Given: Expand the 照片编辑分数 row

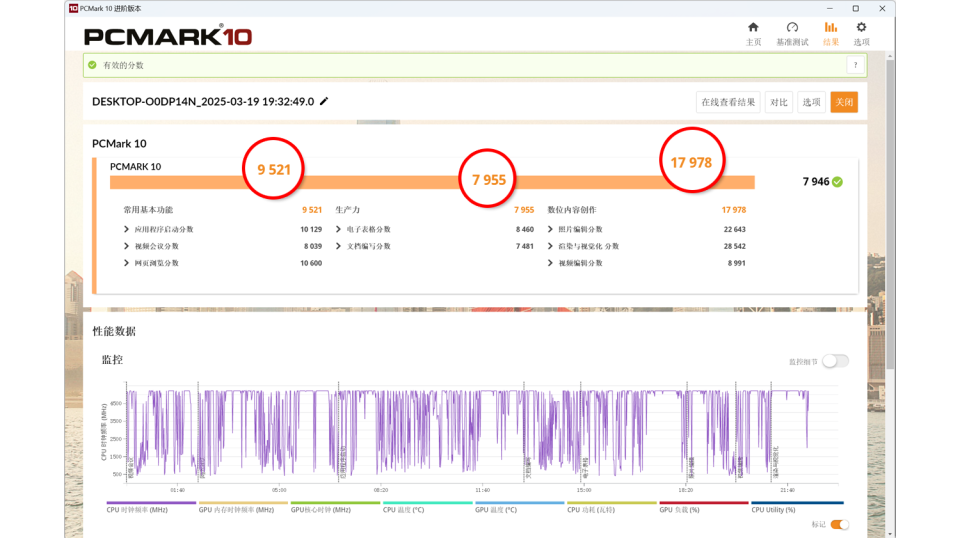Looking at the screenshot, I should point(550,229).
